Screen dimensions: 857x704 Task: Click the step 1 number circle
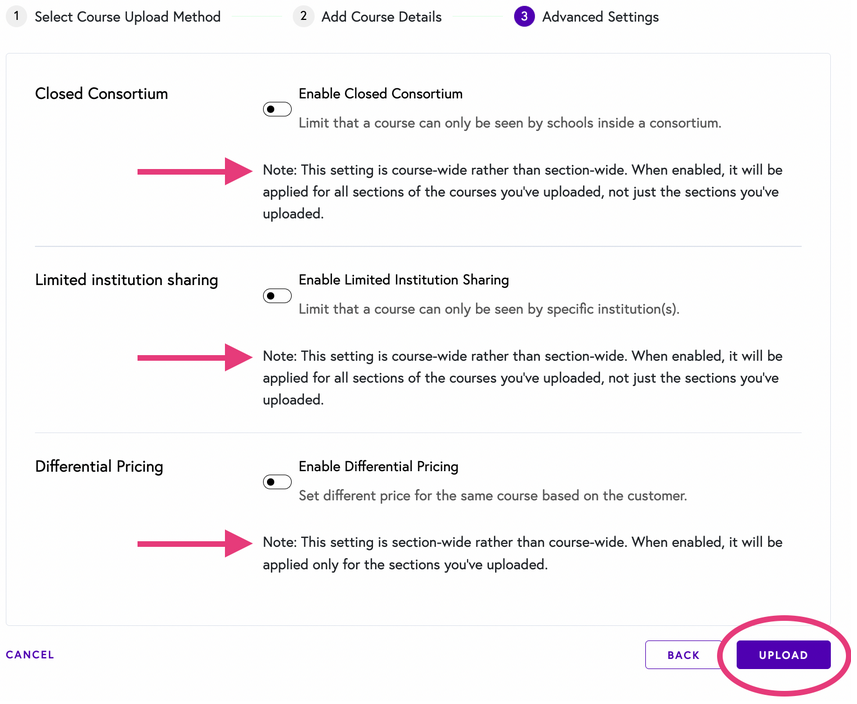[x=16, y=17]
